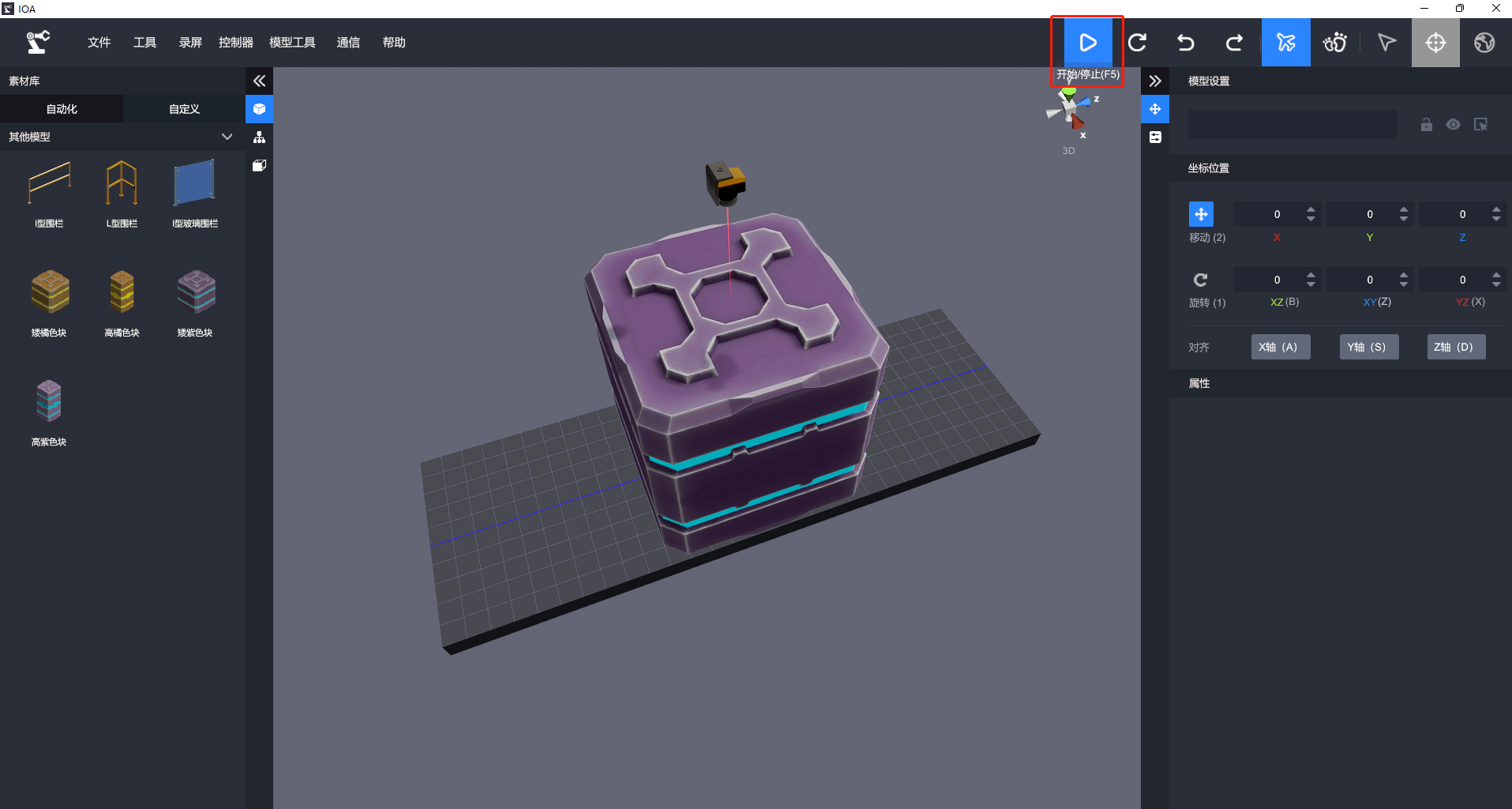Toggle the airplane fly-mode icon

1285,43
